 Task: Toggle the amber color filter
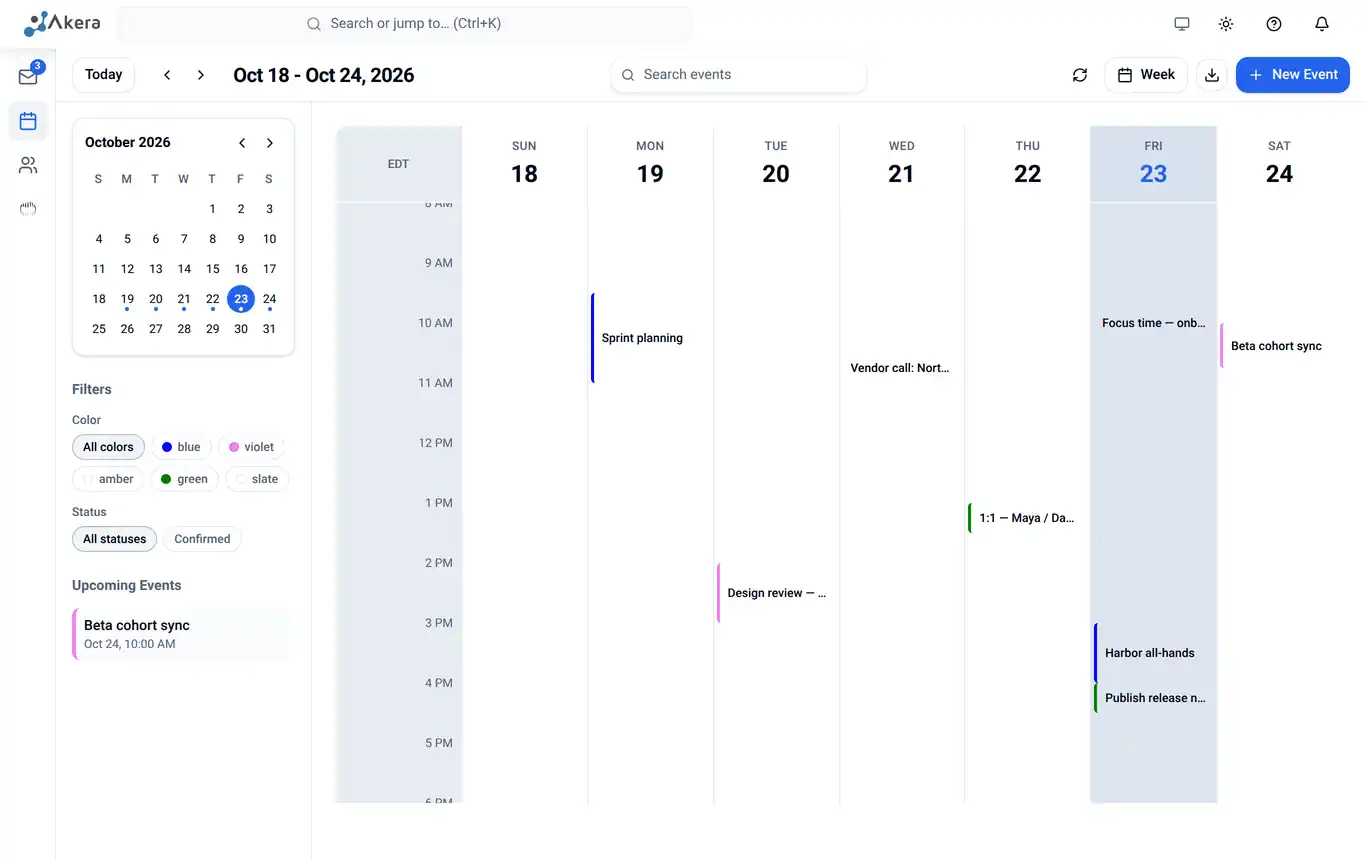108,479
